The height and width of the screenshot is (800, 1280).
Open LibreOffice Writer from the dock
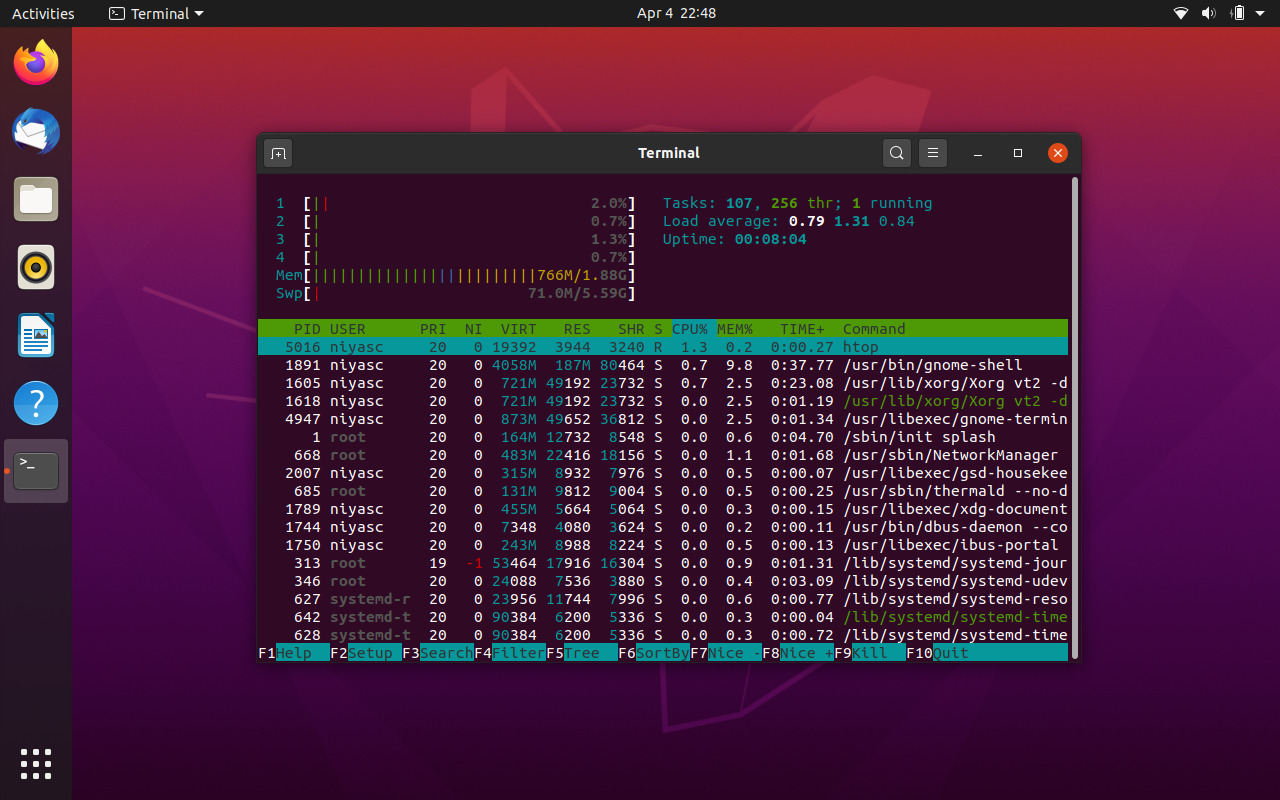(x=36, y=335)
